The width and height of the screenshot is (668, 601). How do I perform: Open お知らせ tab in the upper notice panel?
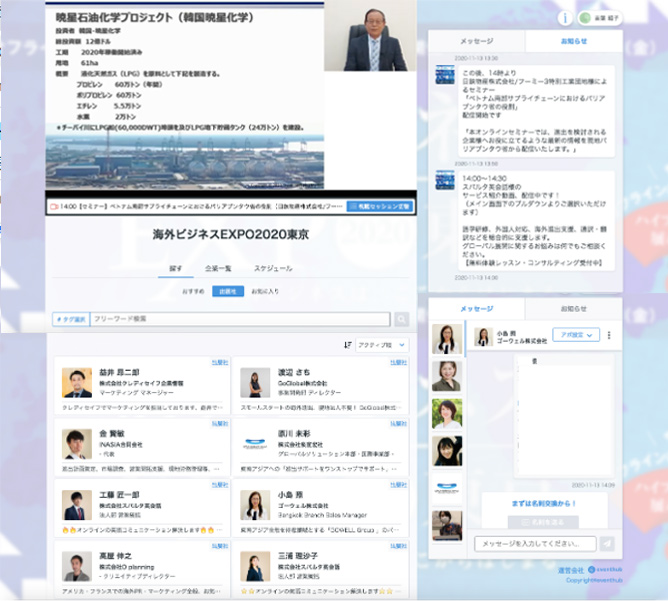click(x=574, y=41)
